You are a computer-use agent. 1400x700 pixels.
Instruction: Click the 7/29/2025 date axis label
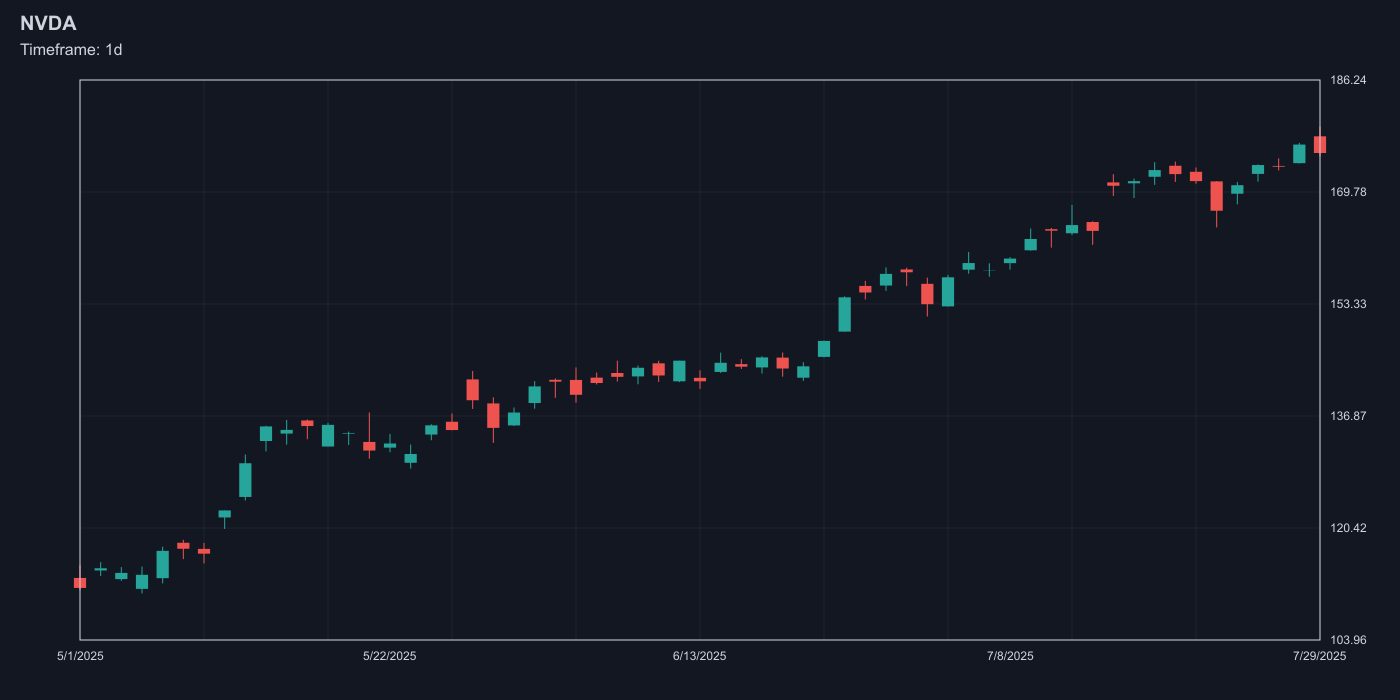coord(1320,656)
